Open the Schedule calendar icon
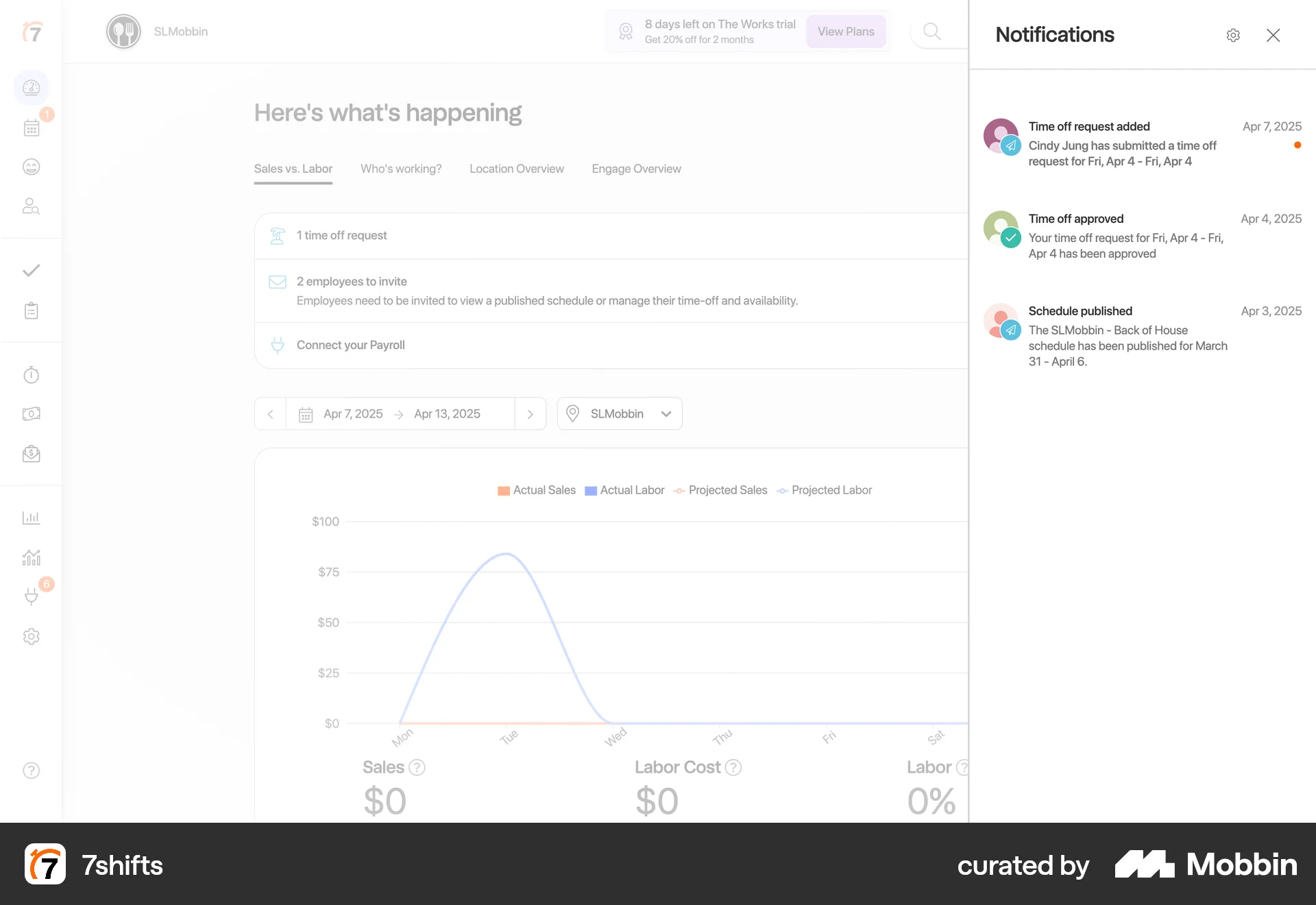The height and width of the screenshot is (905, 1316). pyautogui.click(x=32, y=128)
